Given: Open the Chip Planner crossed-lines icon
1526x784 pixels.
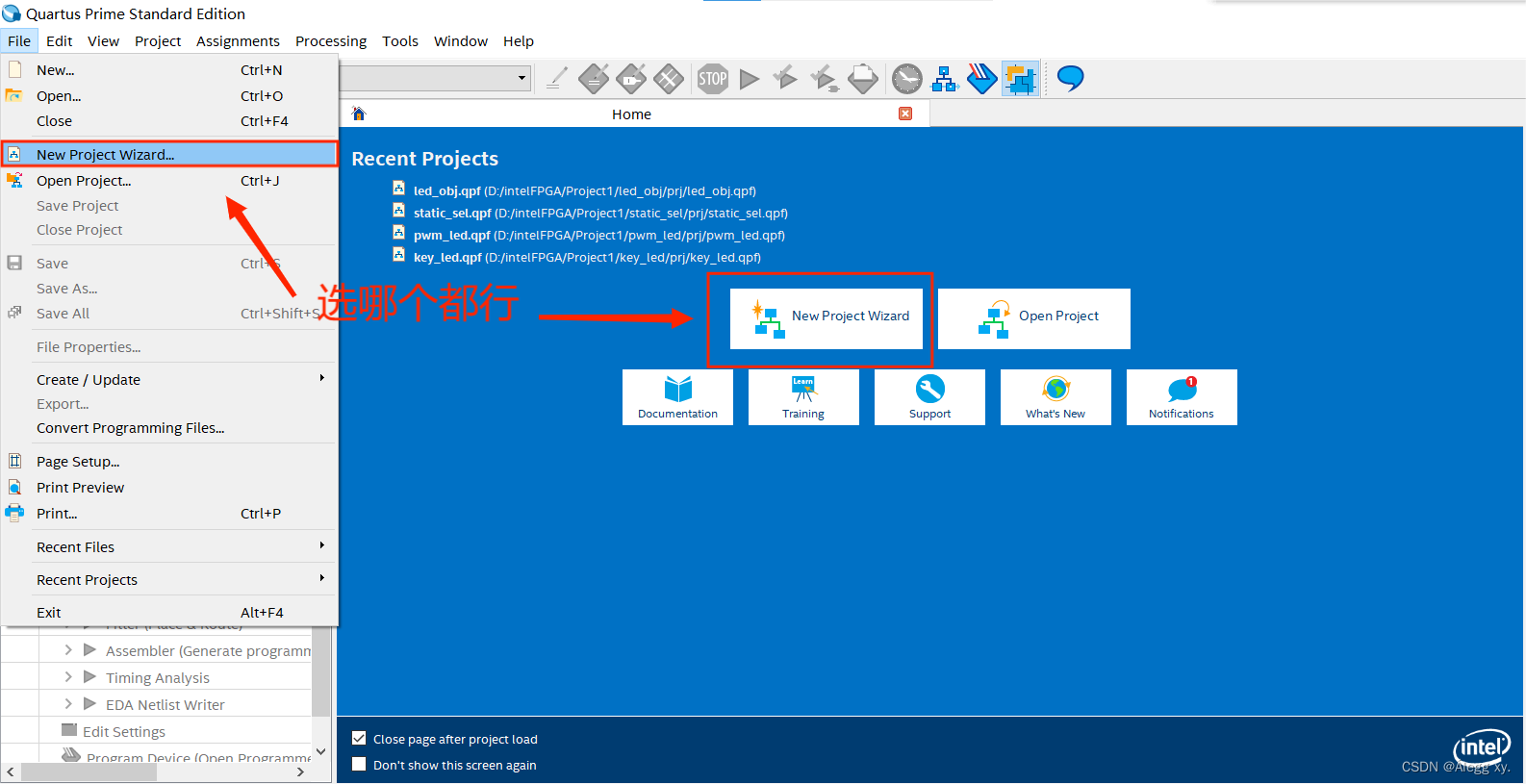Looking at the screenshot, I should [x=669, y=79].
